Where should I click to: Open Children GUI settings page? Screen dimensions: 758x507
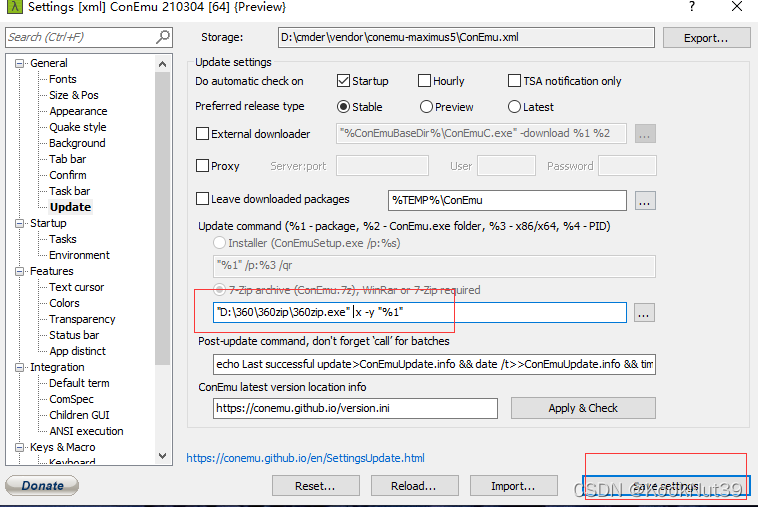pos(79,415)
